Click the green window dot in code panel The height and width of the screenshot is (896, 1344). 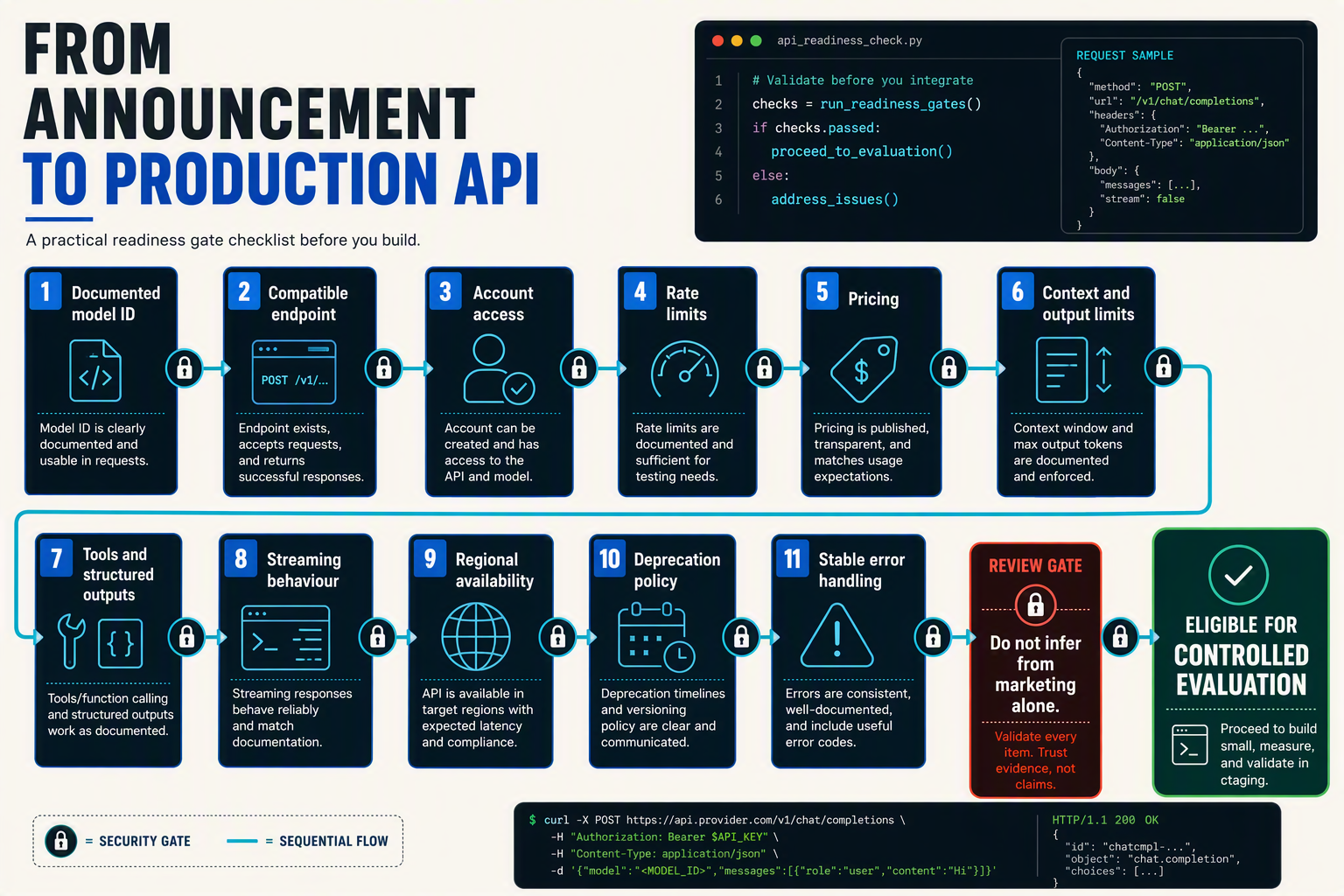[756, 41]
